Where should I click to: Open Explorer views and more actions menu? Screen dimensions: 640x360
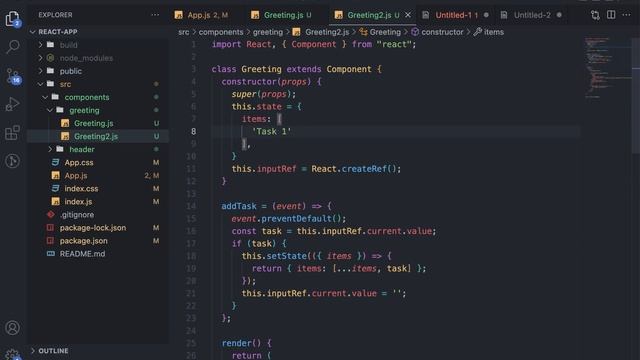click(155, 15)
